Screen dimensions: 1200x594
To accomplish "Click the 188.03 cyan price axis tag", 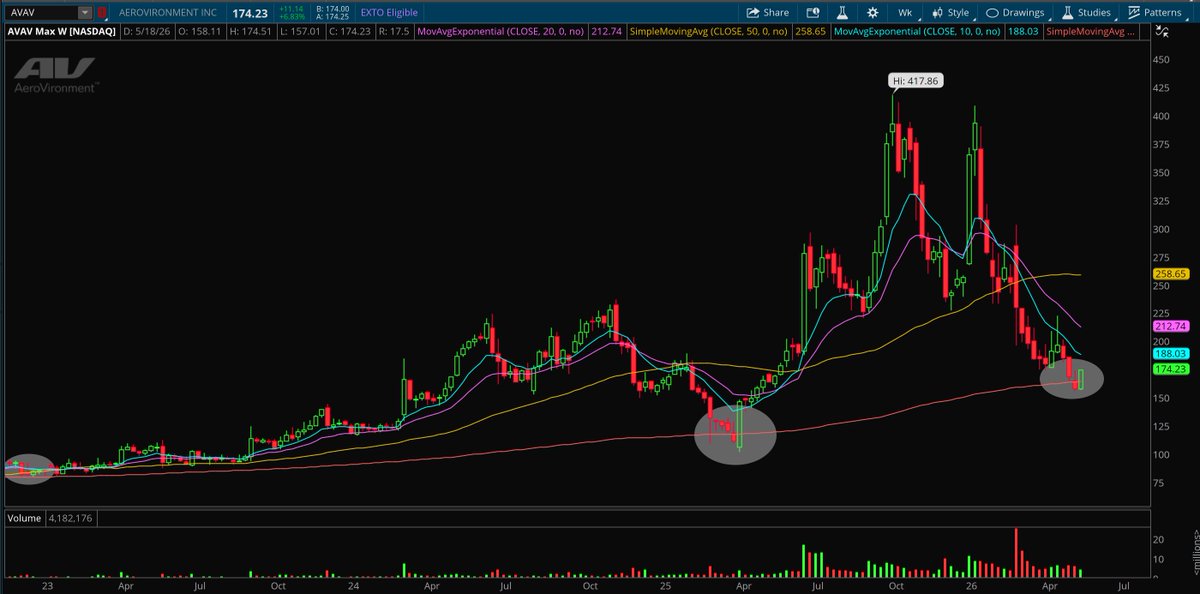I will [1169, 353].
